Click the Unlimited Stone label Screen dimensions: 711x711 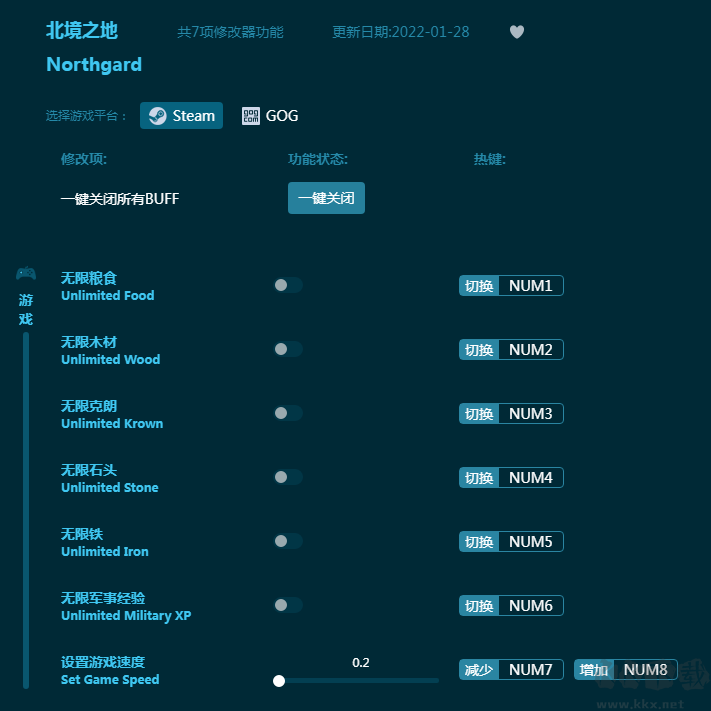pyautogui.click(x=110, y=487)
